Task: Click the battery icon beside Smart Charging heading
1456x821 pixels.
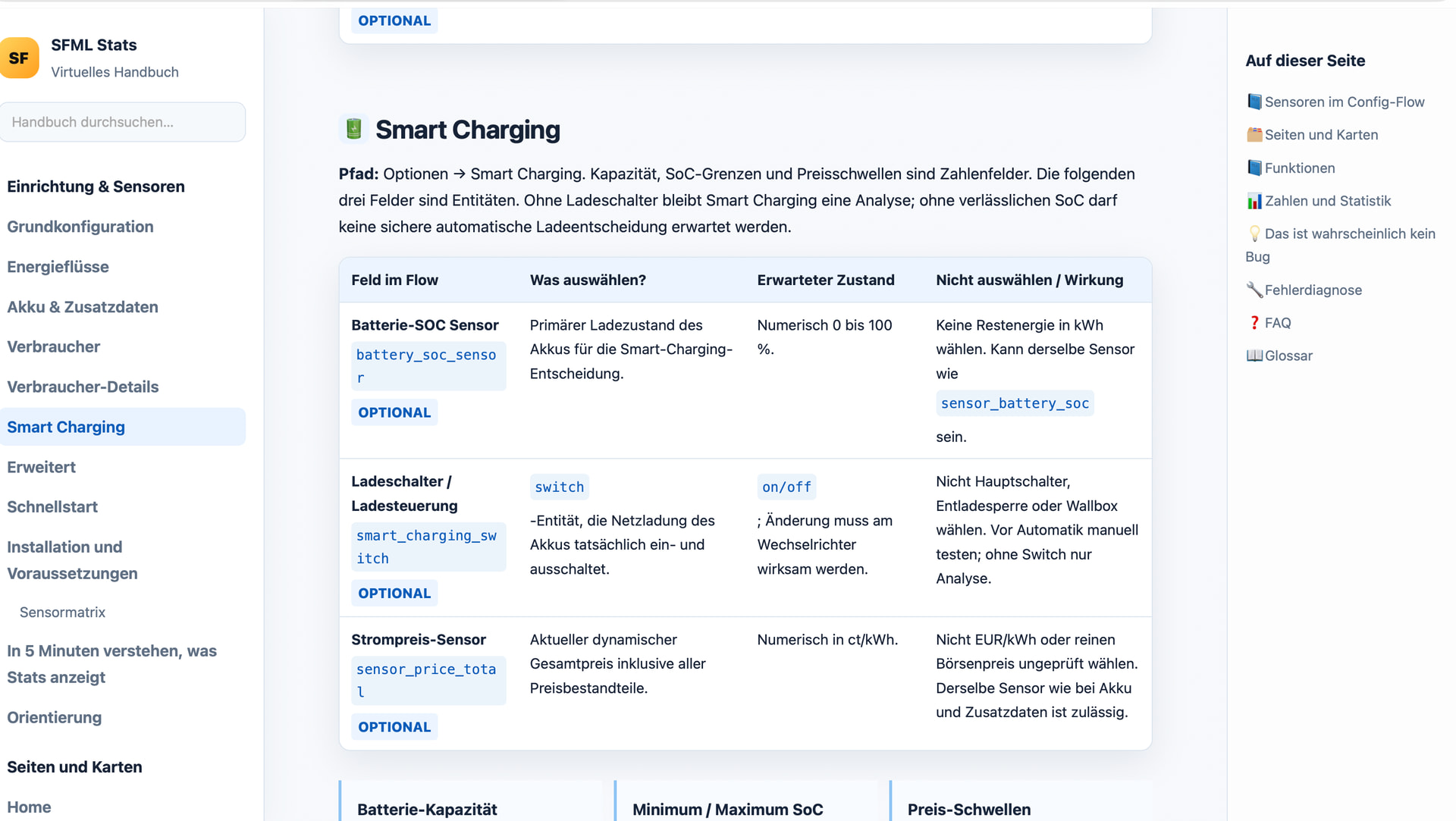Action: click(353, 129)
